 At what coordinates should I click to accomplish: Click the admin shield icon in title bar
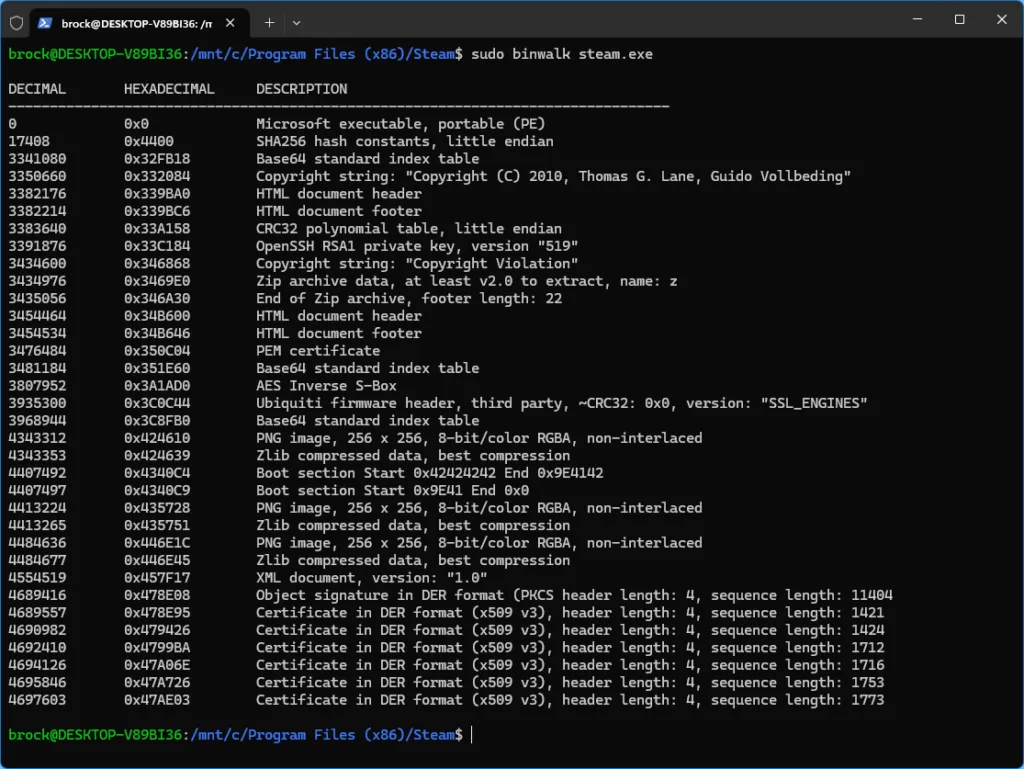tap(16, 22)
